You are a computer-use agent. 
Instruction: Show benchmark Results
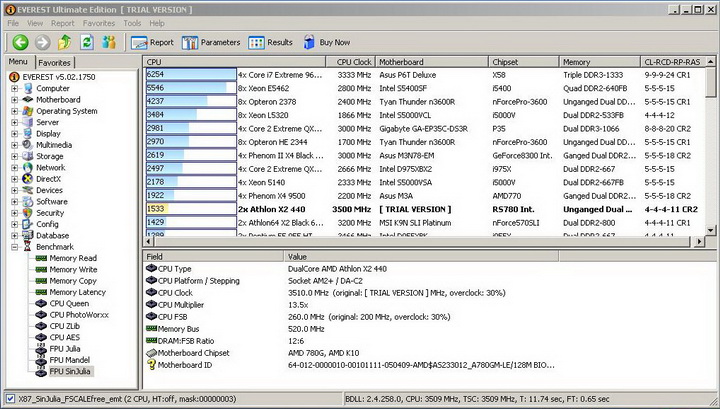(270, 42)
